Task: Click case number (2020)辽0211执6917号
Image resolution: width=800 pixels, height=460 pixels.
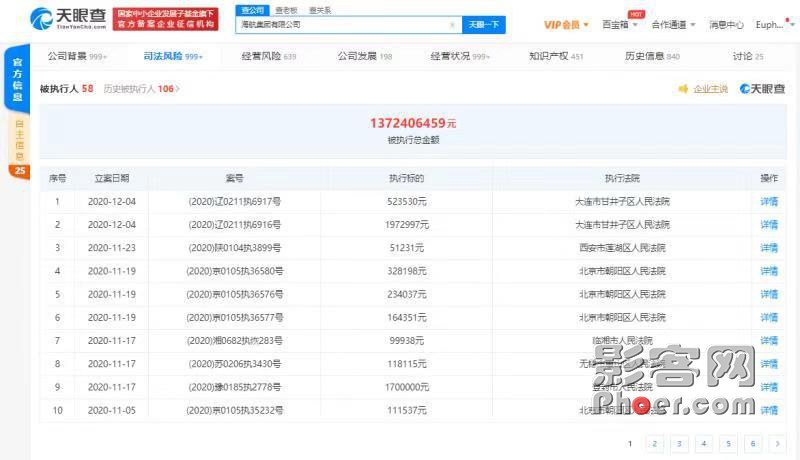Action: 235,201
